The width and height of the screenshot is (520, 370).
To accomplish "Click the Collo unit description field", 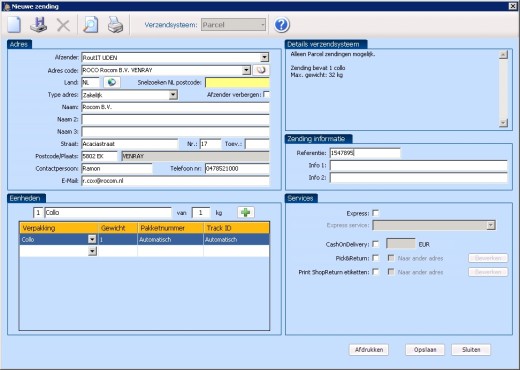I will (x=108, y=213).
